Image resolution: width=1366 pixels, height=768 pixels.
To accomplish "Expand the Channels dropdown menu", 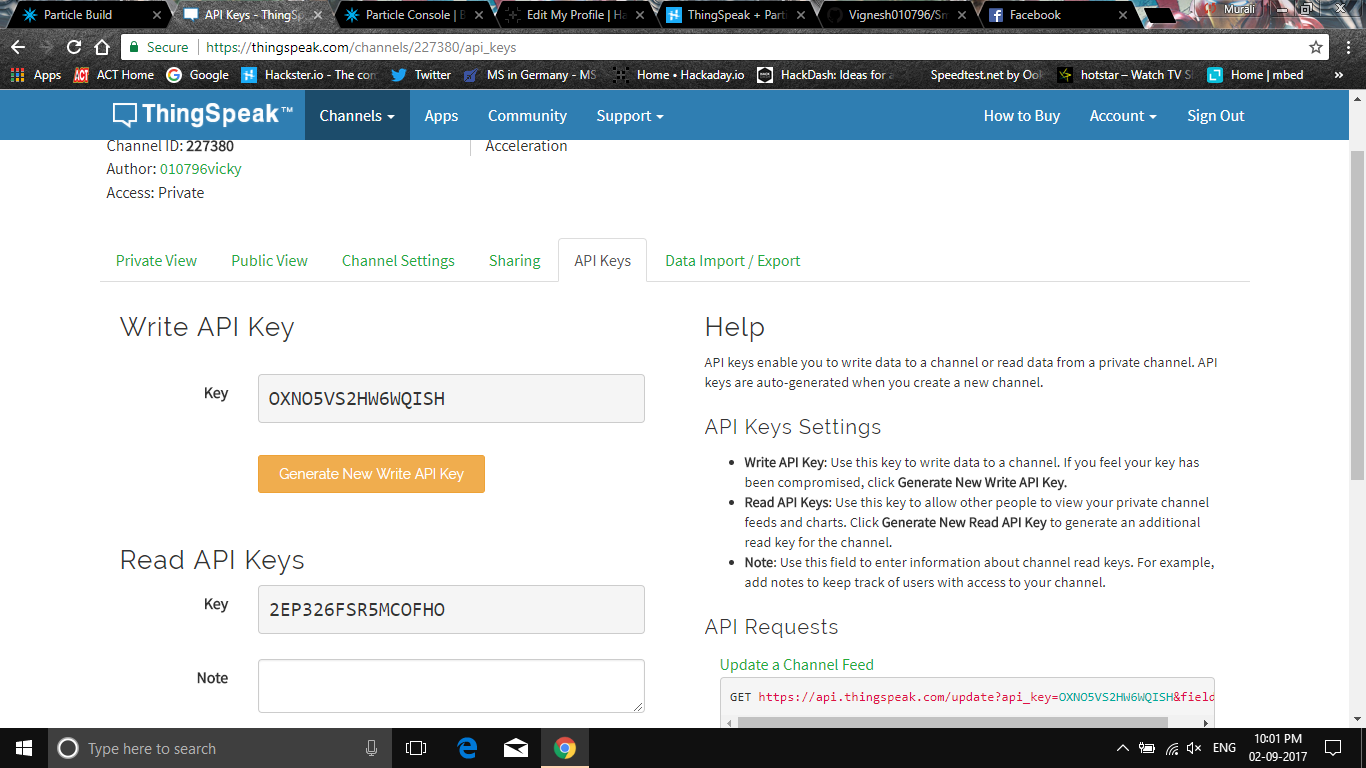I will [357, 116].
